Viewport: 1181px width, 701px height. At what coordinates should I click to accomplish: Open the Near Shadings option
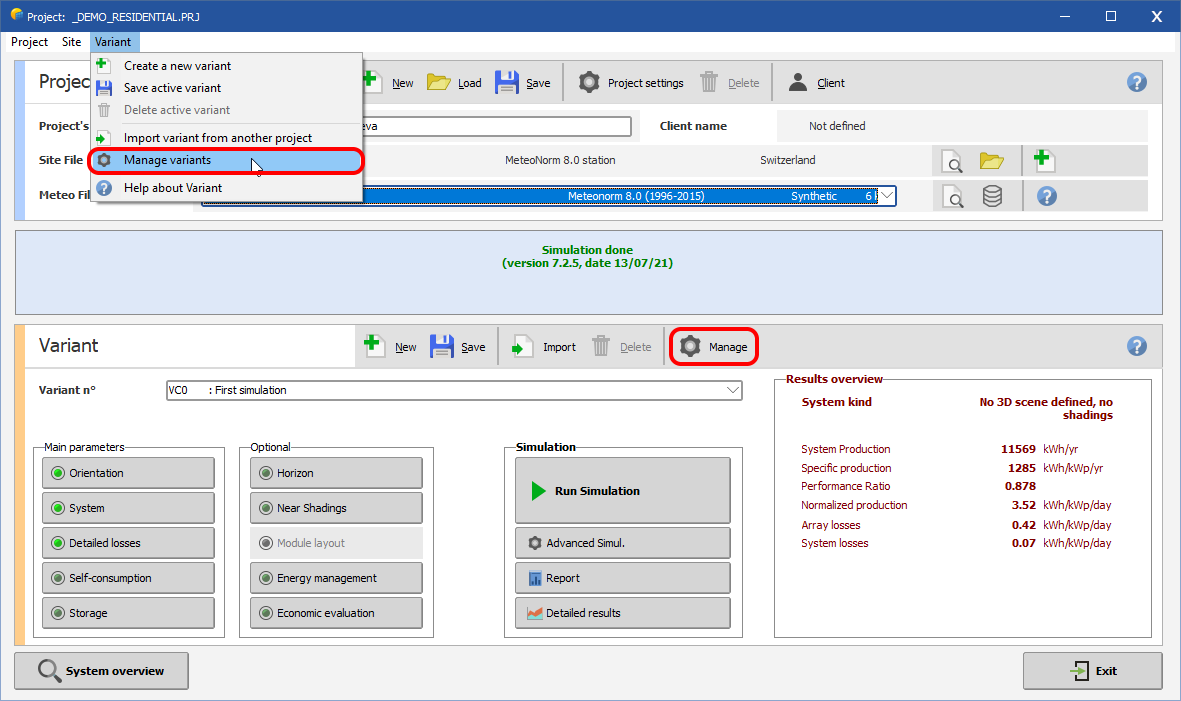[x=336, y=508]
